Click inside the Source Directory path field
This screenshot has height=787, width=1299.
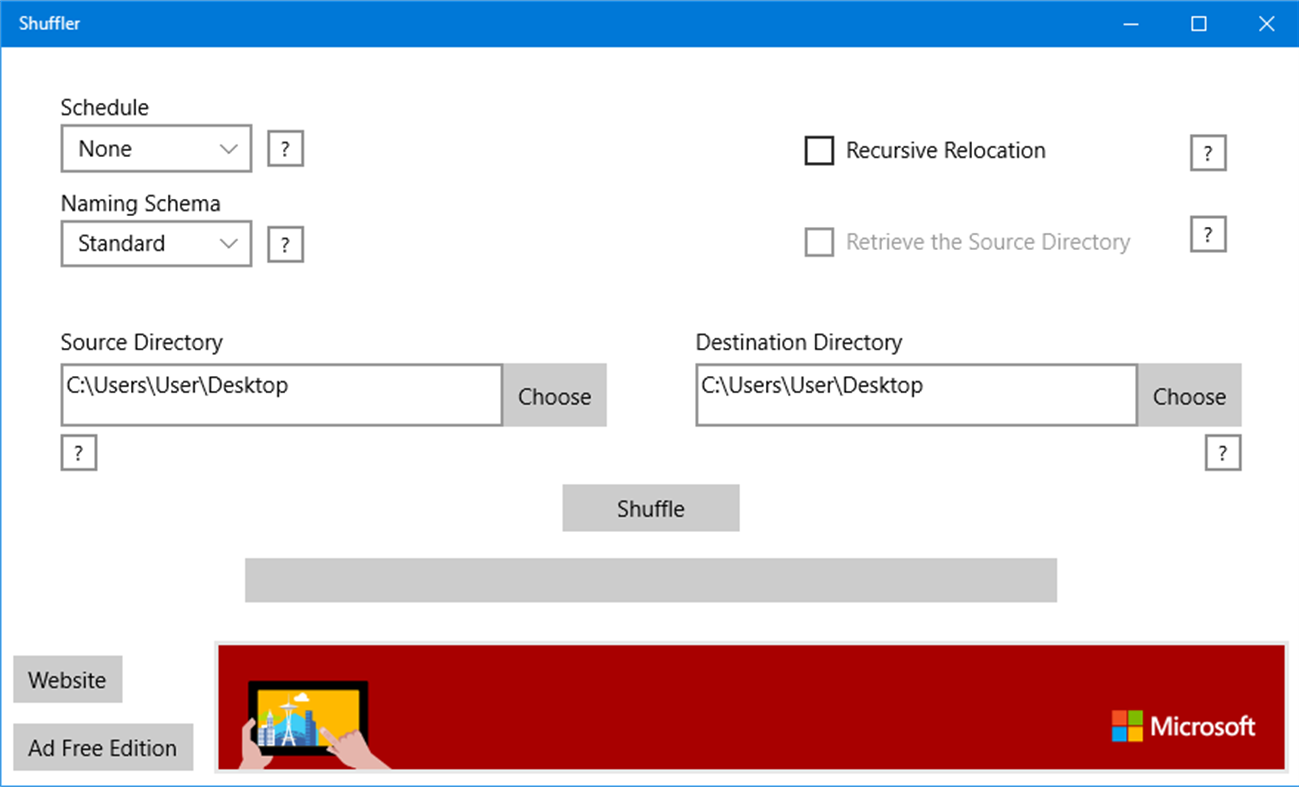[x=280, y=394]
